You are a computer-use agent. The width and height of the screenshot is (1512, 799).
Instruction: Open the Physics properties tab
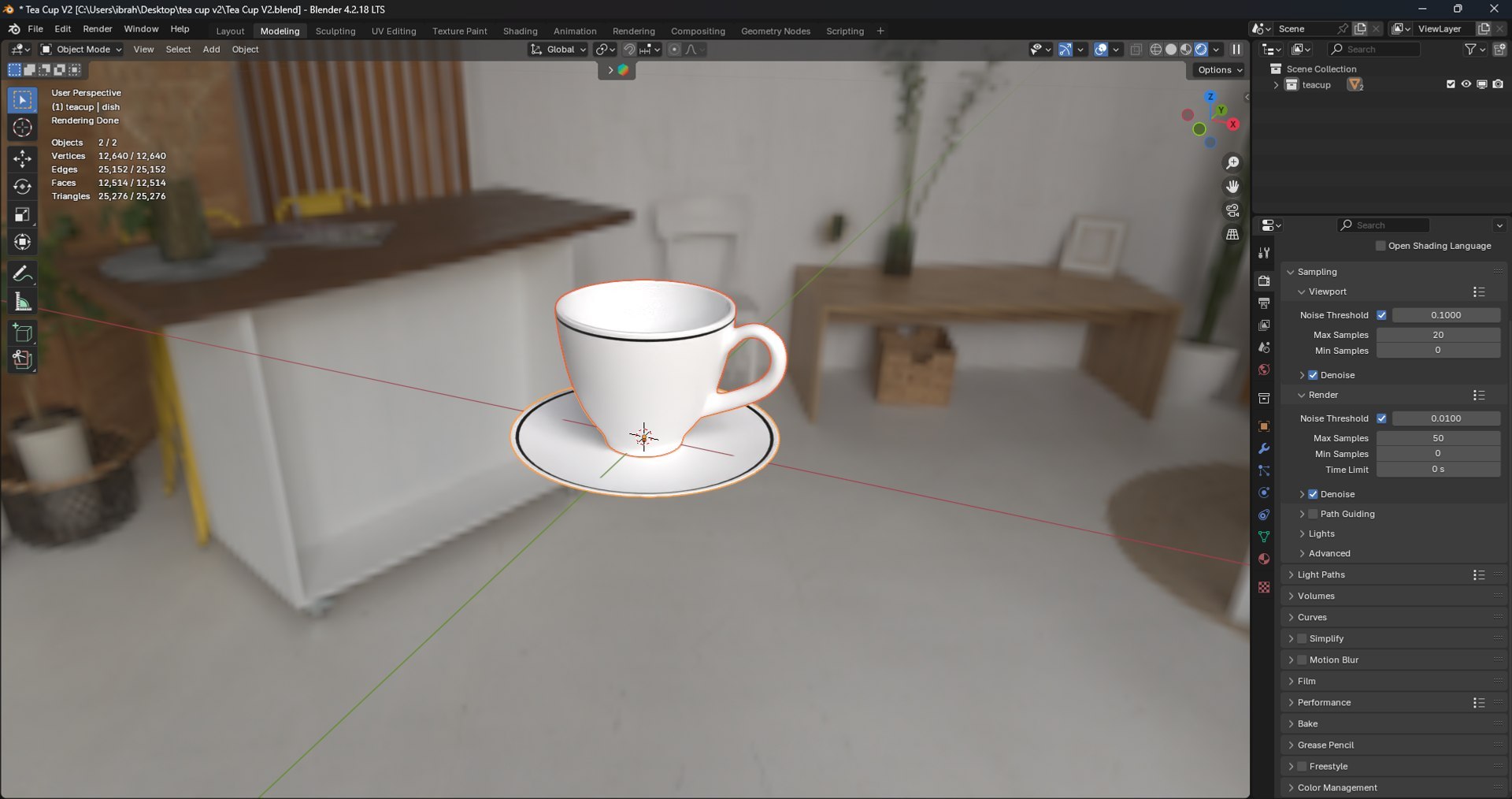point(1264,492)
